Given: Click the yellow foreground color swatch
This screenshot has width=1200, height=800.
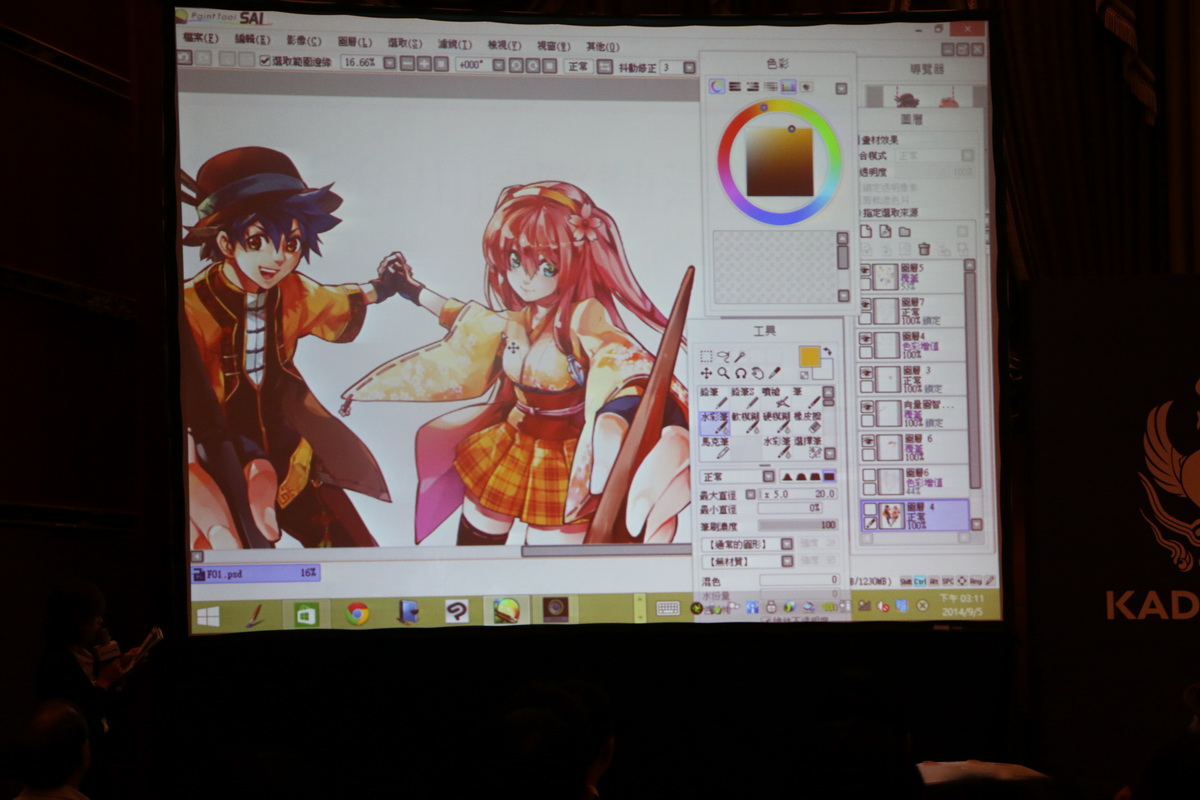Looking at the screenshot, I should (x=808, y=357).
